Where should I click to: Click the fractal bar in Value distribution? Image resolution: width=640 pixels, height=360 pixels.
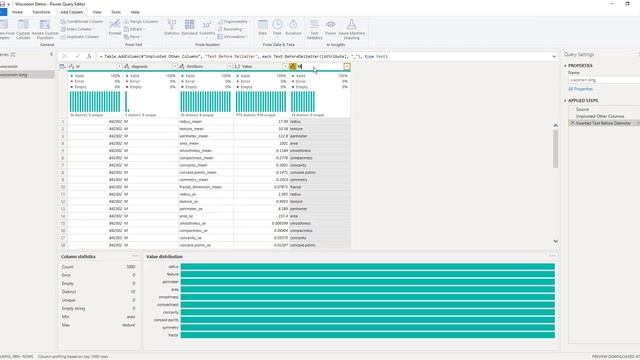click(x=367, y=335)
